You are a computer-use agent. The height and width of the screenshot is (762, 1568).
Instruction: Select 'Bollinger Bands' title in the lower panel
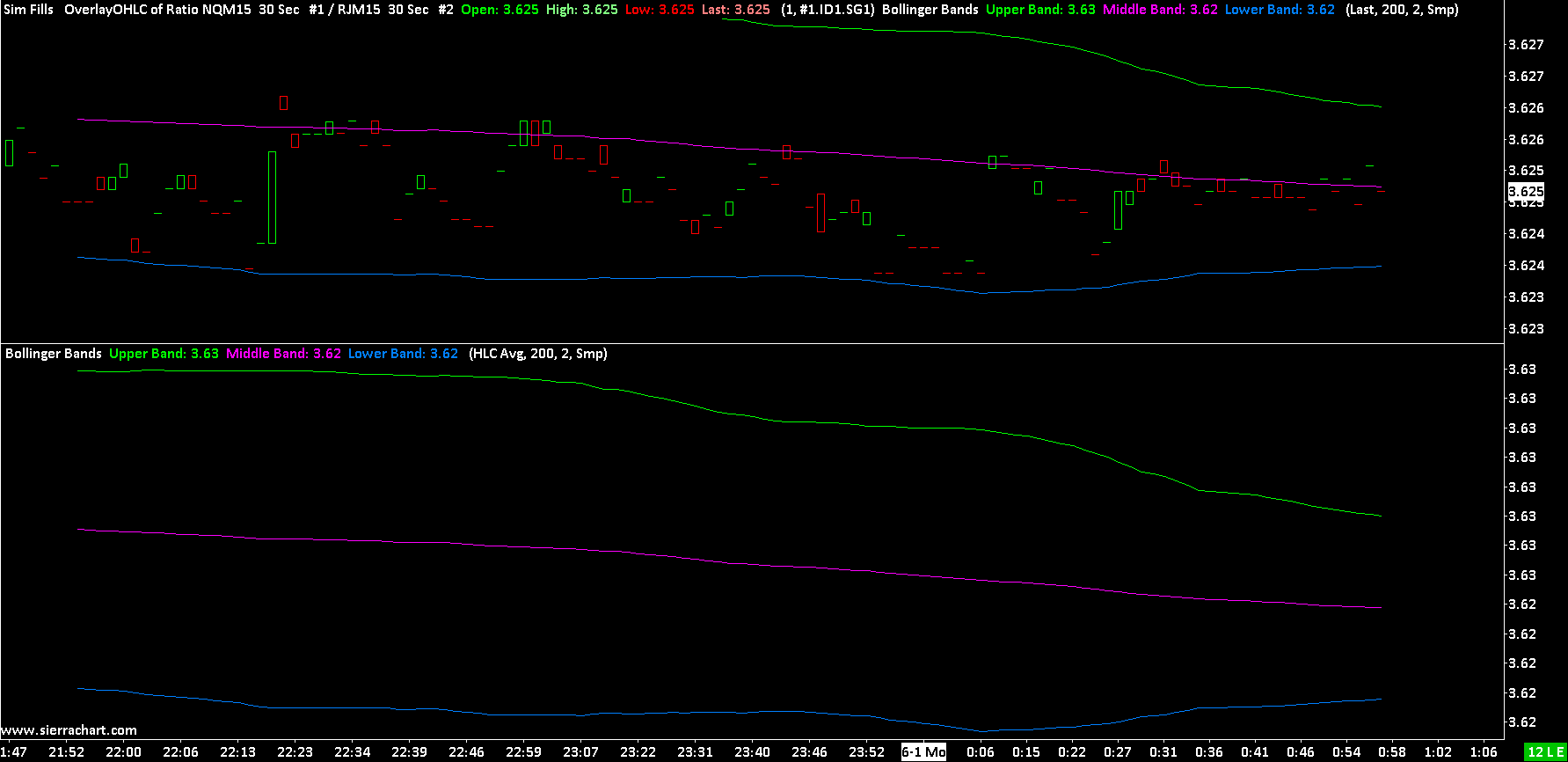click(x=54, y=354)
